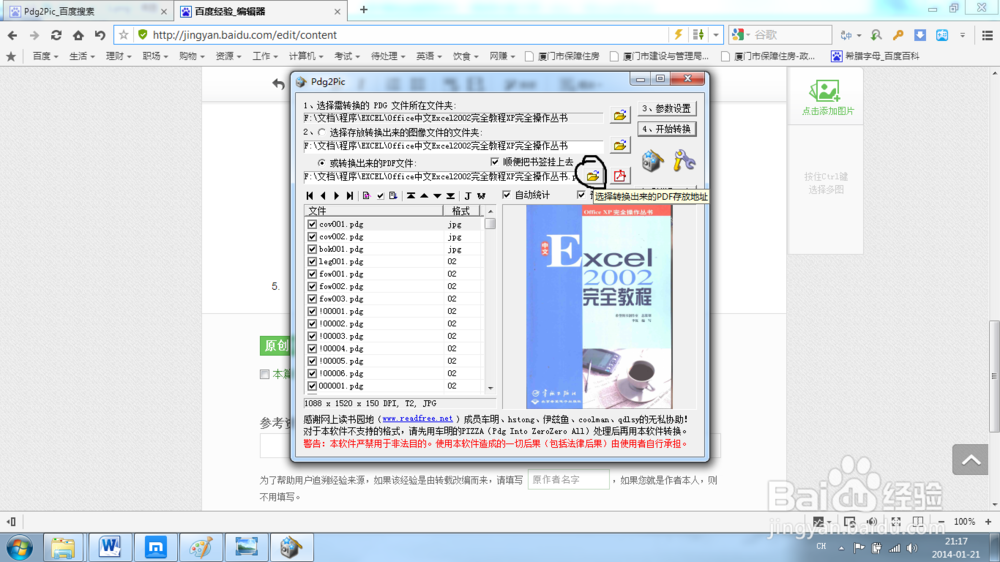Click the PDF output path field
This screenshot has width=1000, height=562.
coord(441,177)
